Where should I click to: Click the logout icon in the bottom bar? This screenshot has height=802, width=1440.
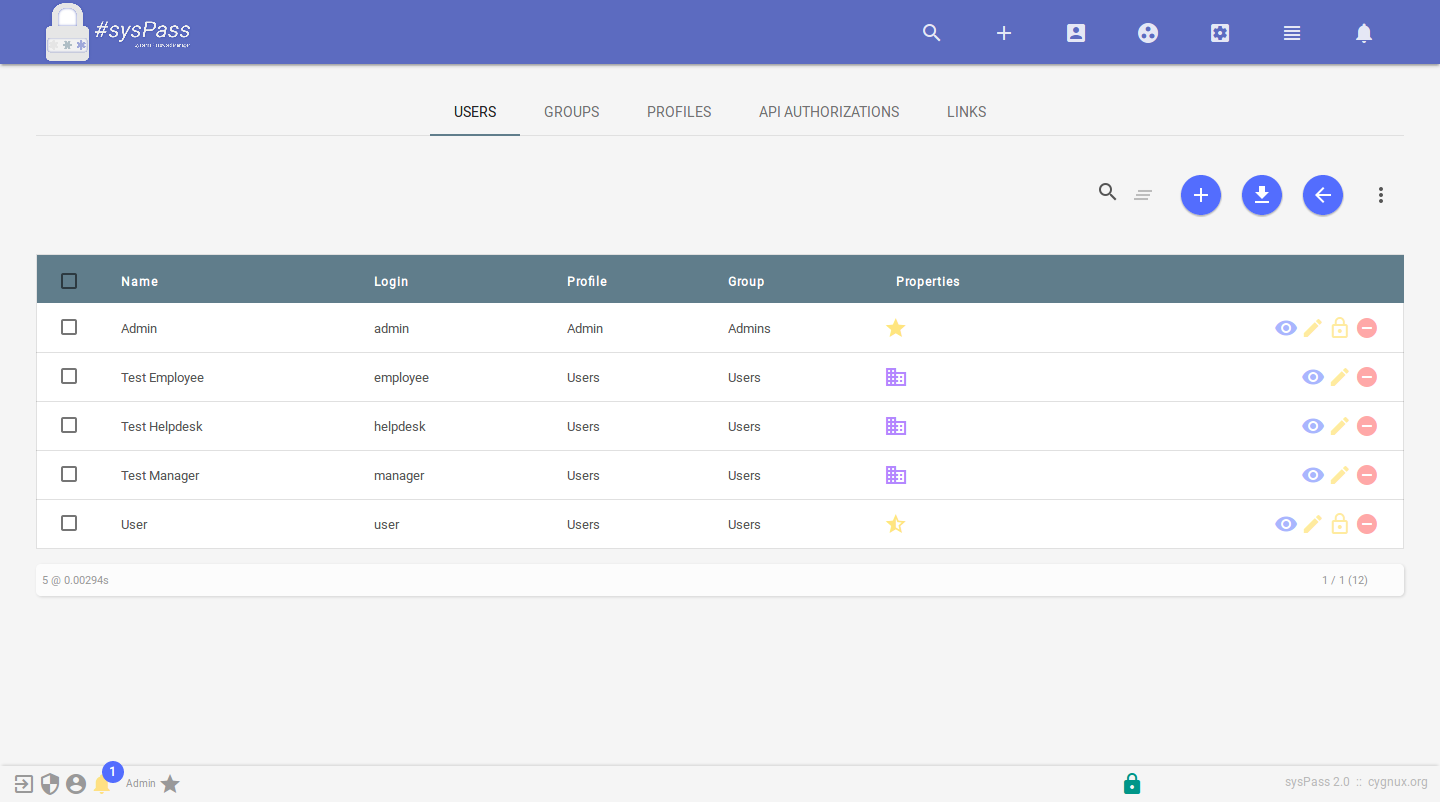pos(24,784)
